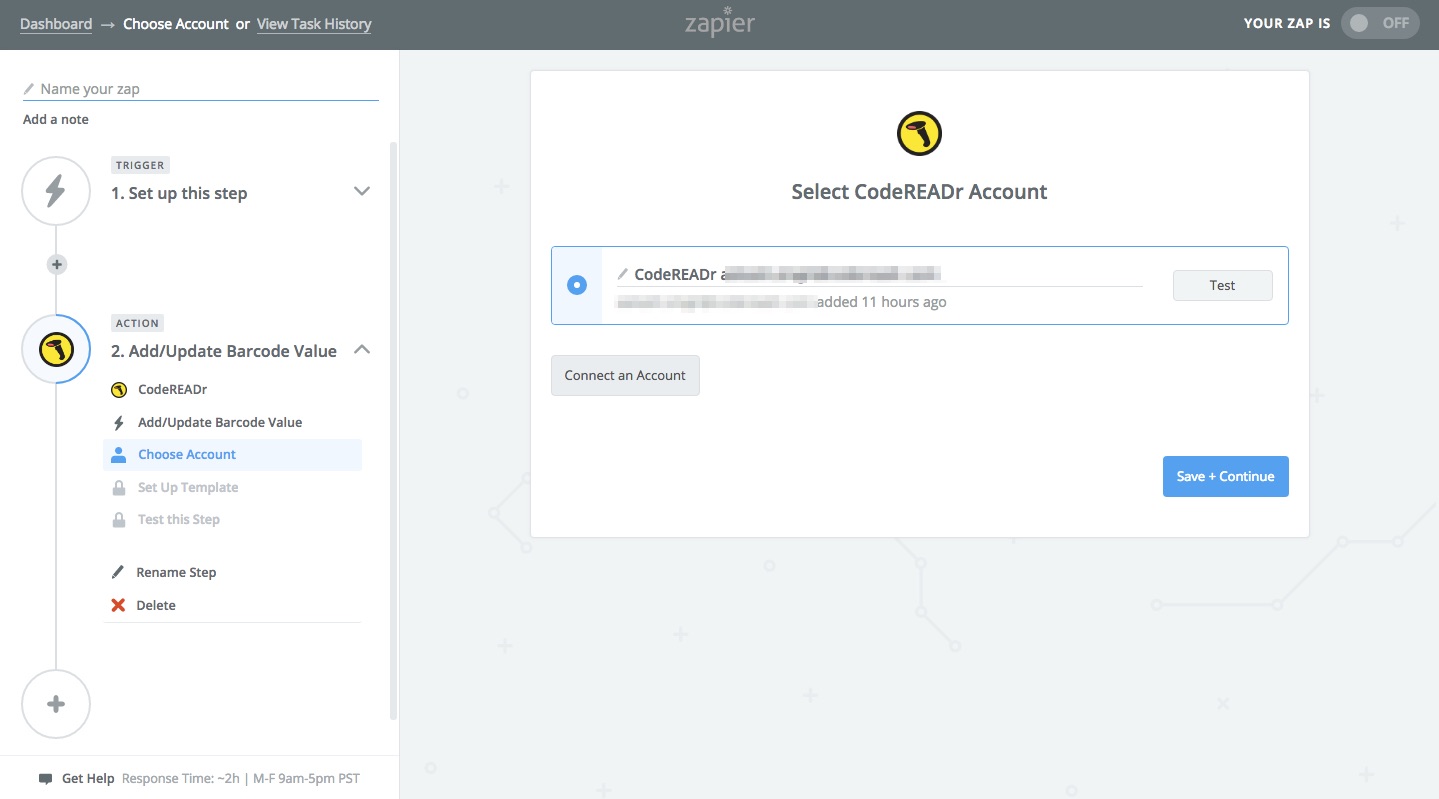Select the Choose Account step item
The image size is (1439, 799).
click(x=232, y=455)
